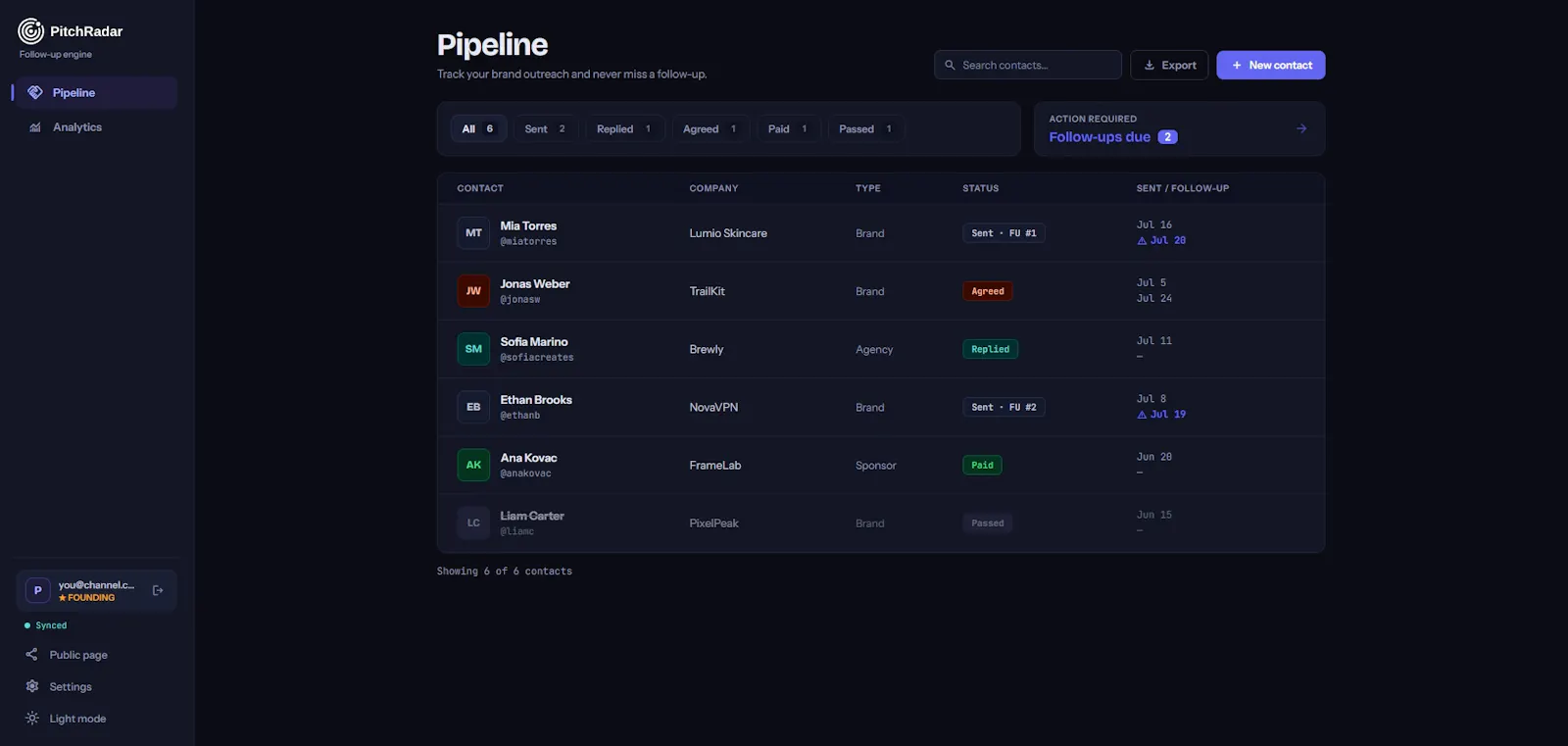Open the Analytics sidebar item
This screenshot has width=1568, height=746.
[x=95, y=127]
